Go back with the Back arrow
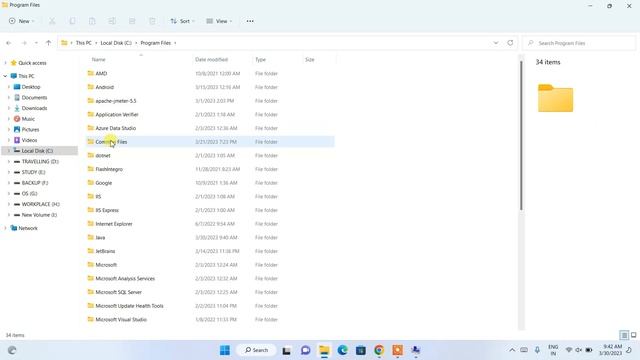Viewport: 640px width, 360px height. pyautogui.click(x=9, y=43)
